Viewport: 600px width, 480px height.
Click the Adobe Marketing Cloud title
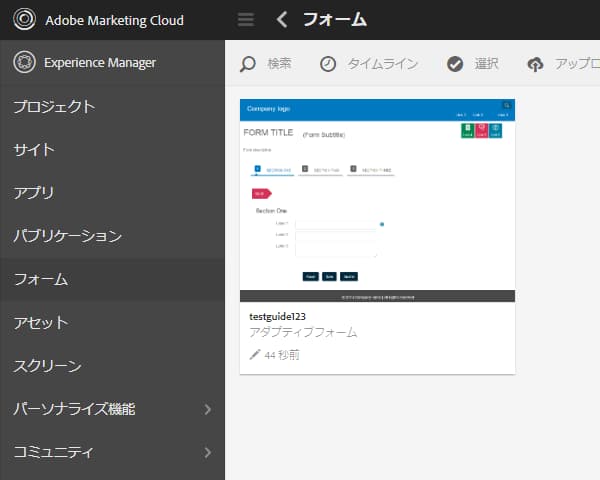click(x=114, y=20)
